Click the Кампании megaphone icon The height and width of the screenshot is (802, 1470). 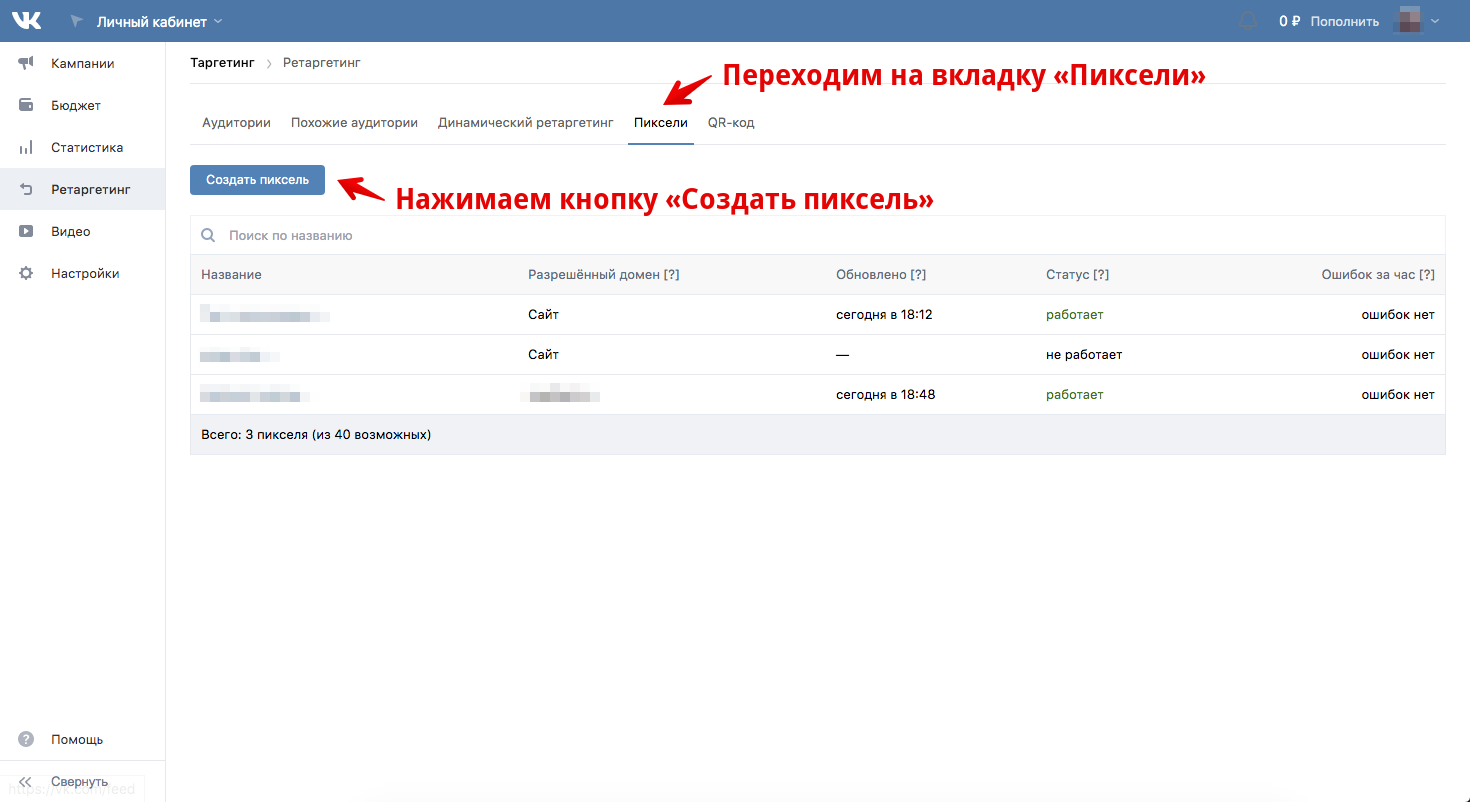click(x=26, y=63)
